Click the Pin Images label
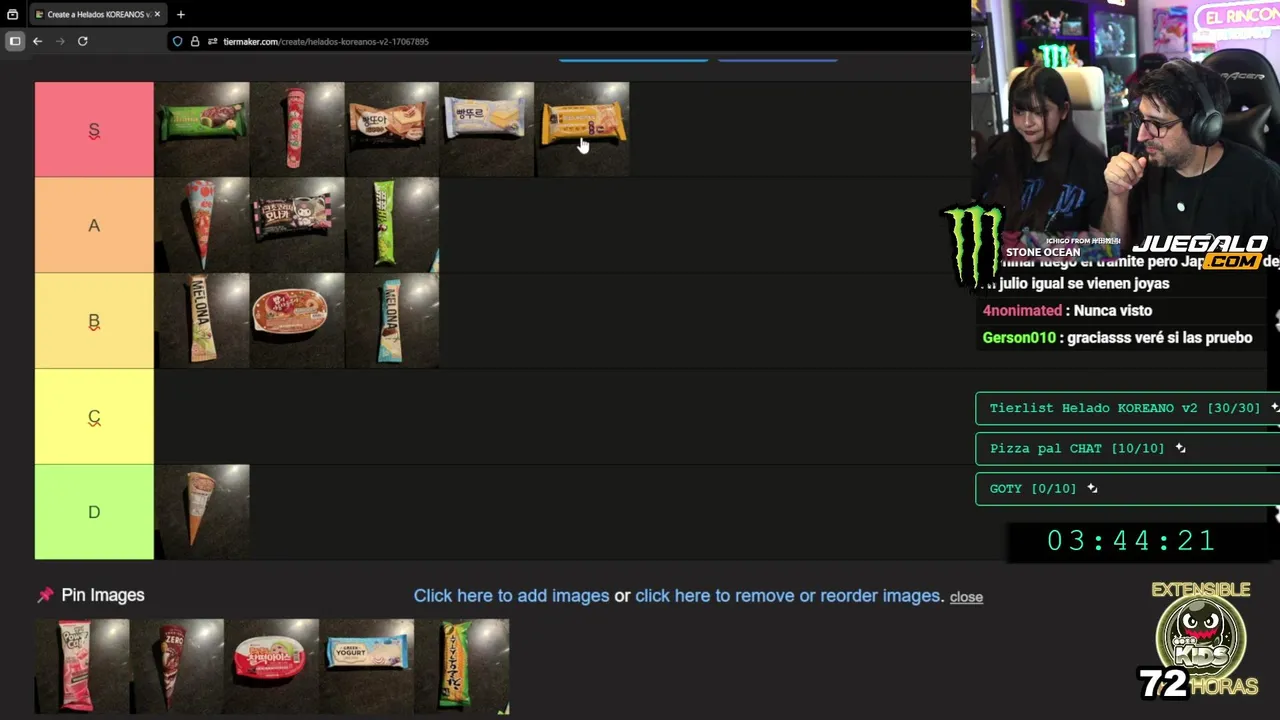The height and width of the screenshot is (720, 1280). click(103, 595)
